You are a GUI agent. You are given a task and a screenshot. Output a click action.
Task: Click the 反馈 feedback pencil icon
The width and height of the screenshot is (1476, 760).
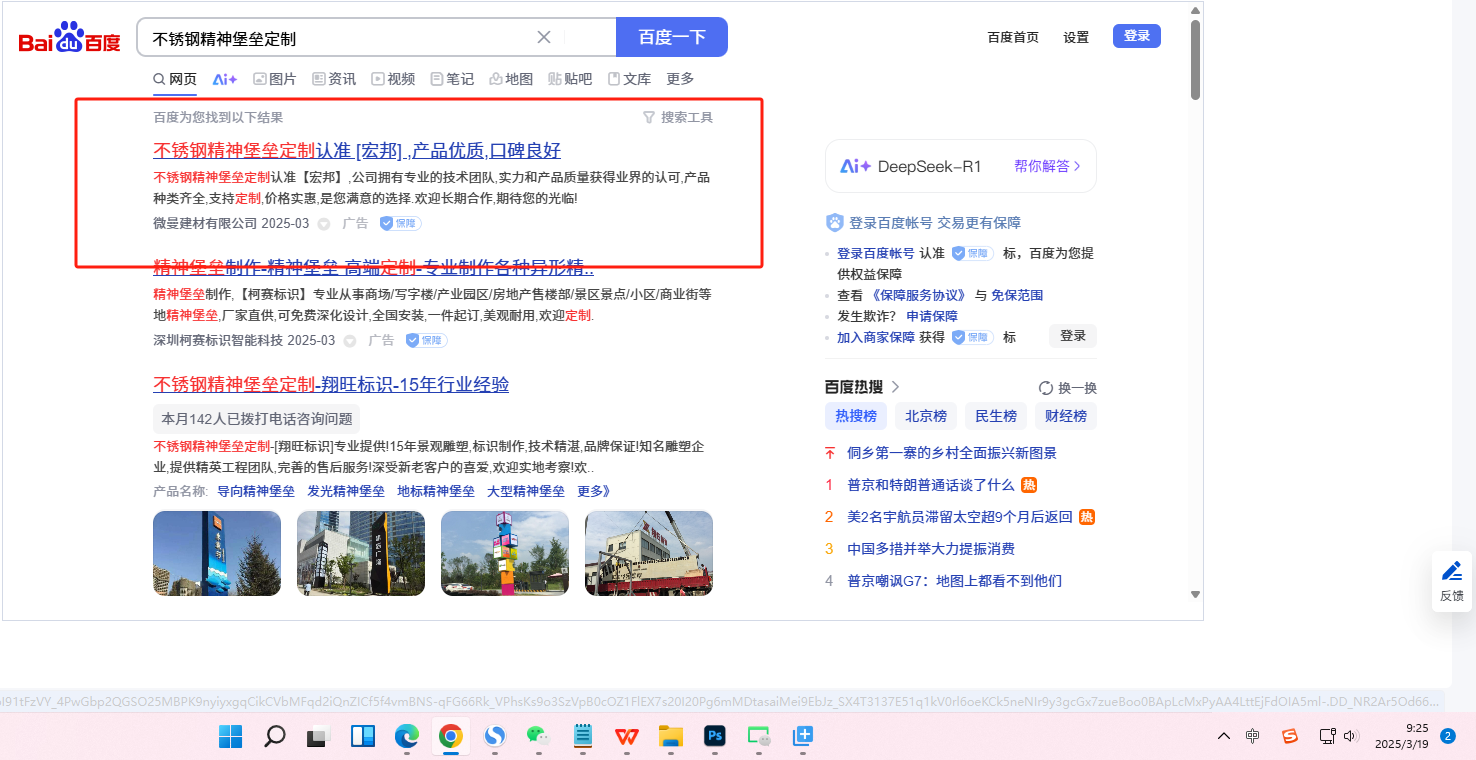pyautogui.click(x=1451, y=572)
